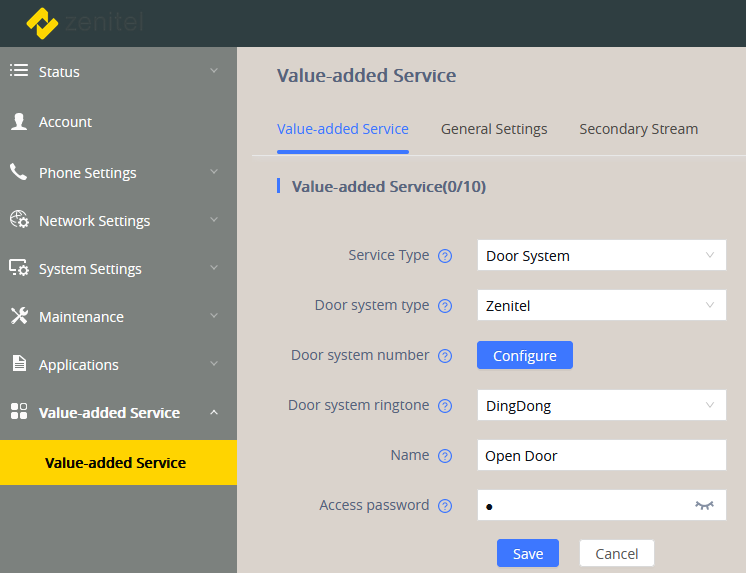The width and height of the screenshot is (746, 573).
Task: Switch to the General Settings tab
Action: [x=494, y=129]
